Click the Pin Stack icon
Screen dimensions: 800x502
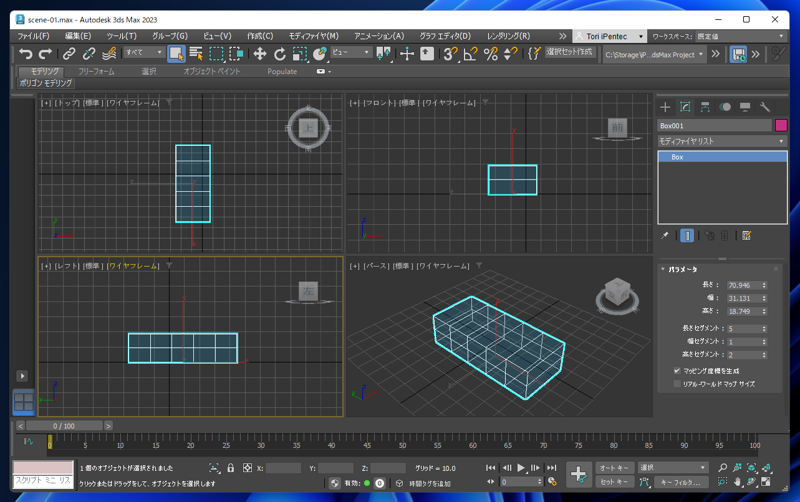click(x=665, y=236)
